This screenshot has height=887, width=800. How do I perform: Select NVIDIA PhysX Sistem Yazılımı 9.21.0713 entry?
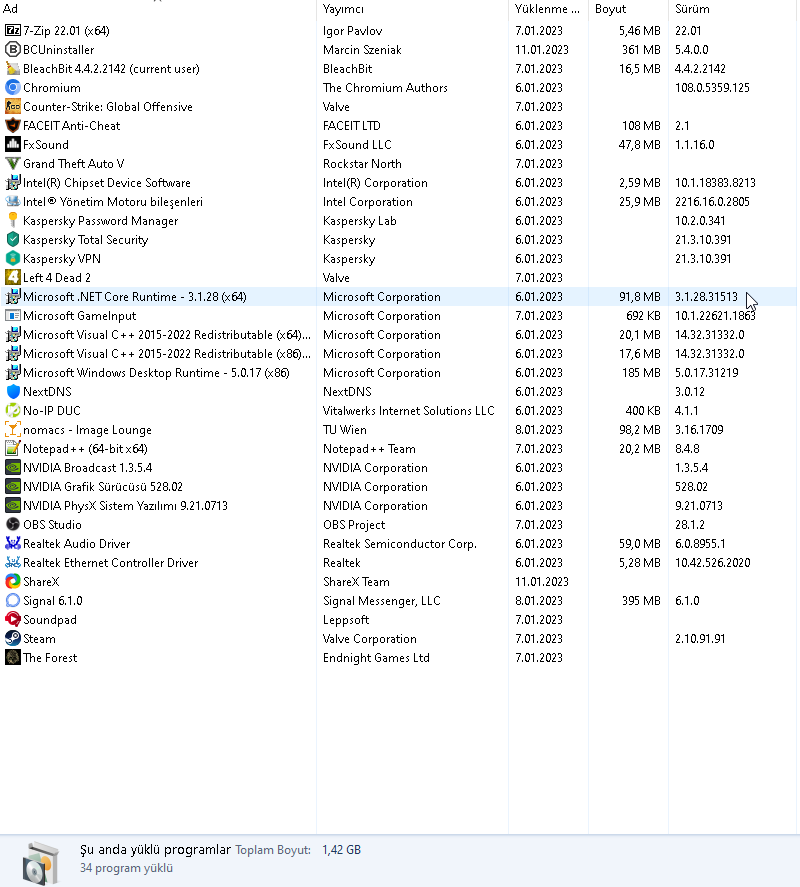click(x=399, y=506)
